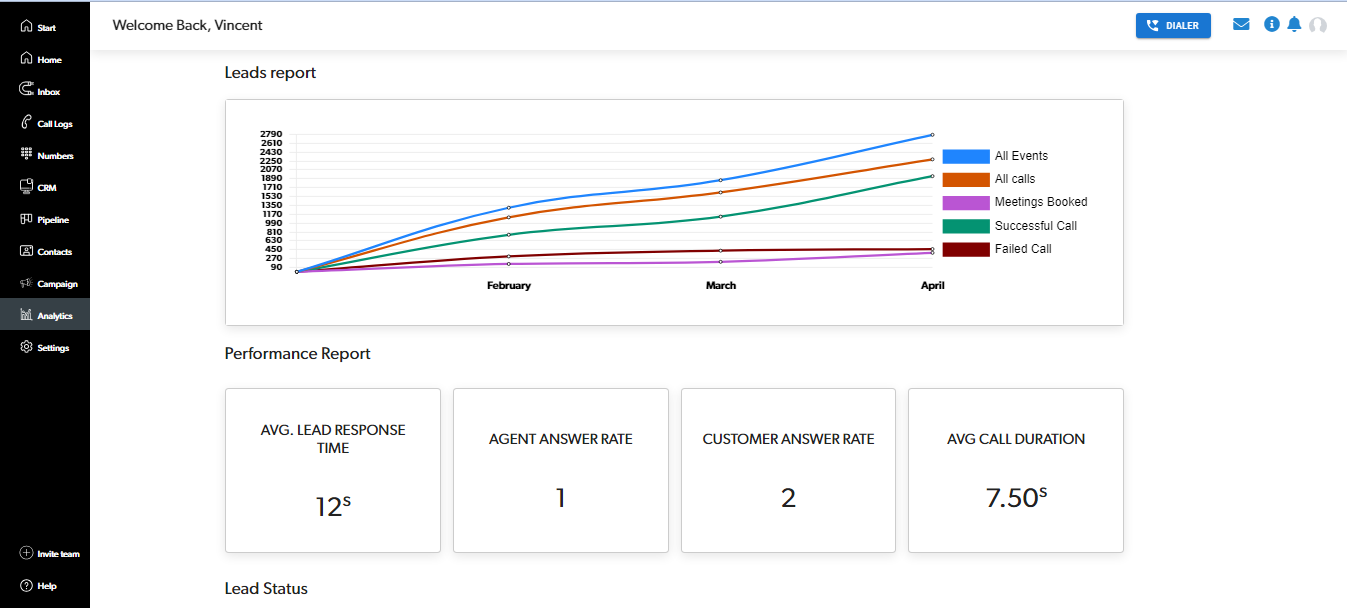Toggle Failed Call legend entry

1022,249
